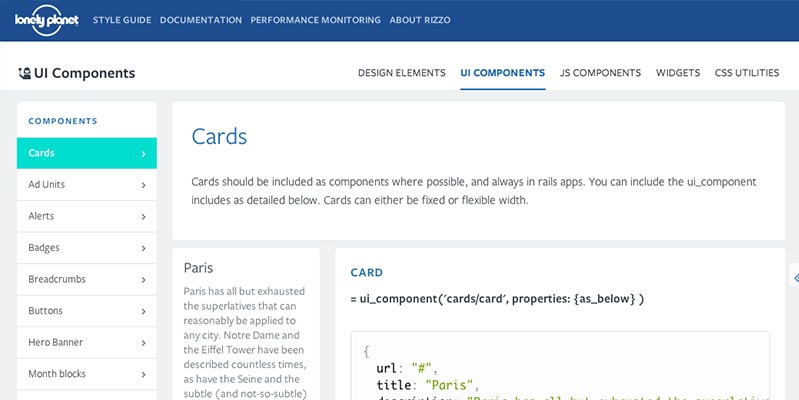Expand the Cards sidebar chevron

pyautogui.click(x=143, y=154)
